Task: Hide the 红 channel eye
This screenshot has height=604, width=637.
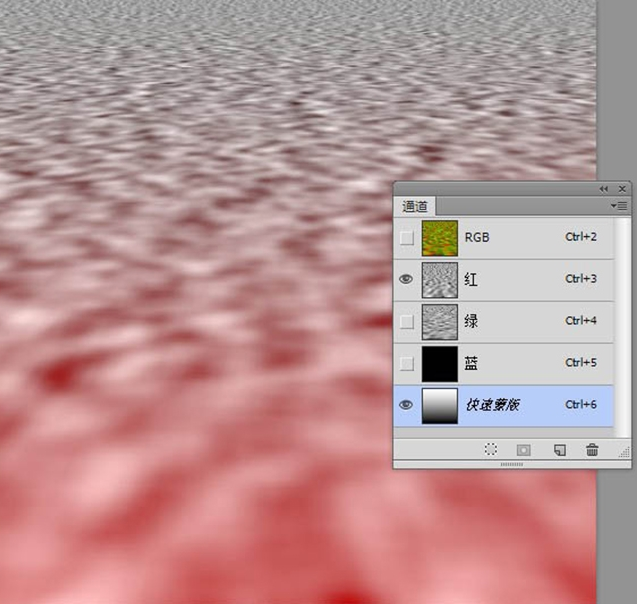Action: (406, 279)
